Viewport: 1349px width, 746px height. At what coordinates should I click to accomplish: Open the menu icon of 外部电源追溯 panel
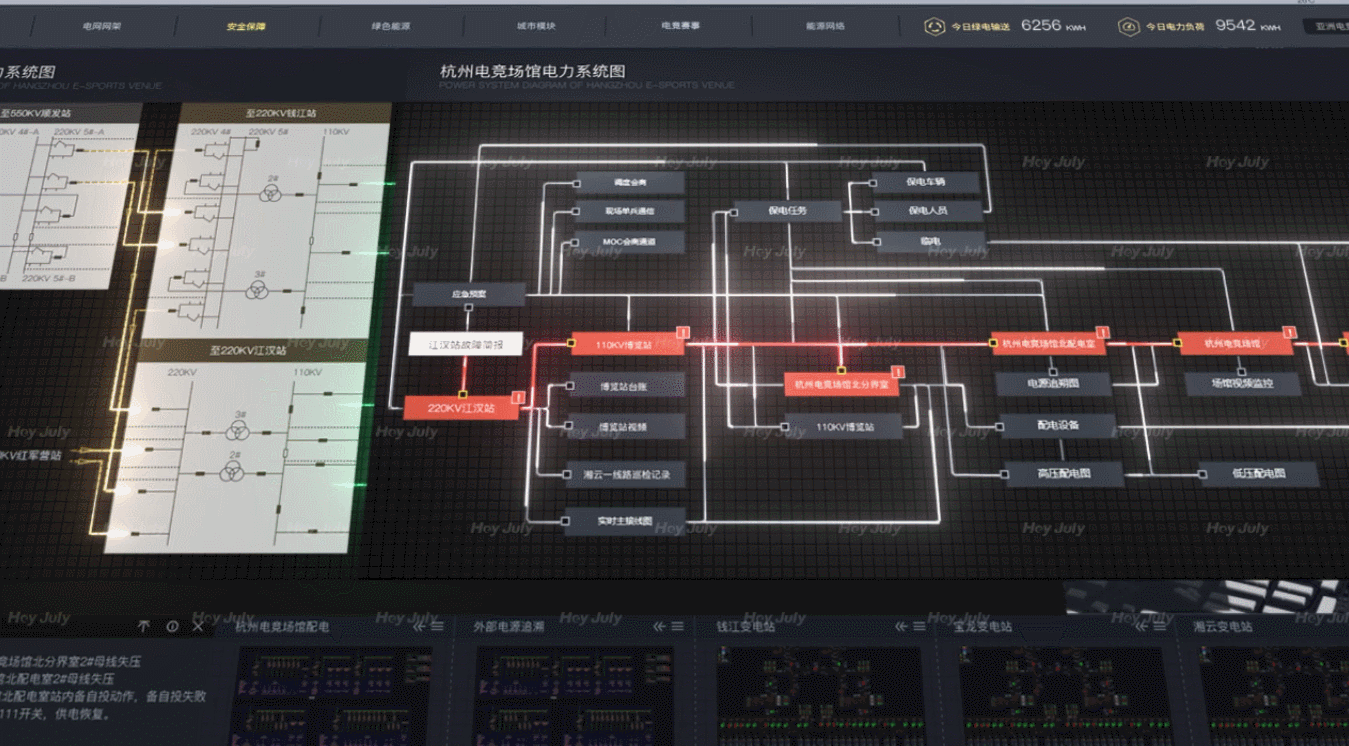coord(678,627)
